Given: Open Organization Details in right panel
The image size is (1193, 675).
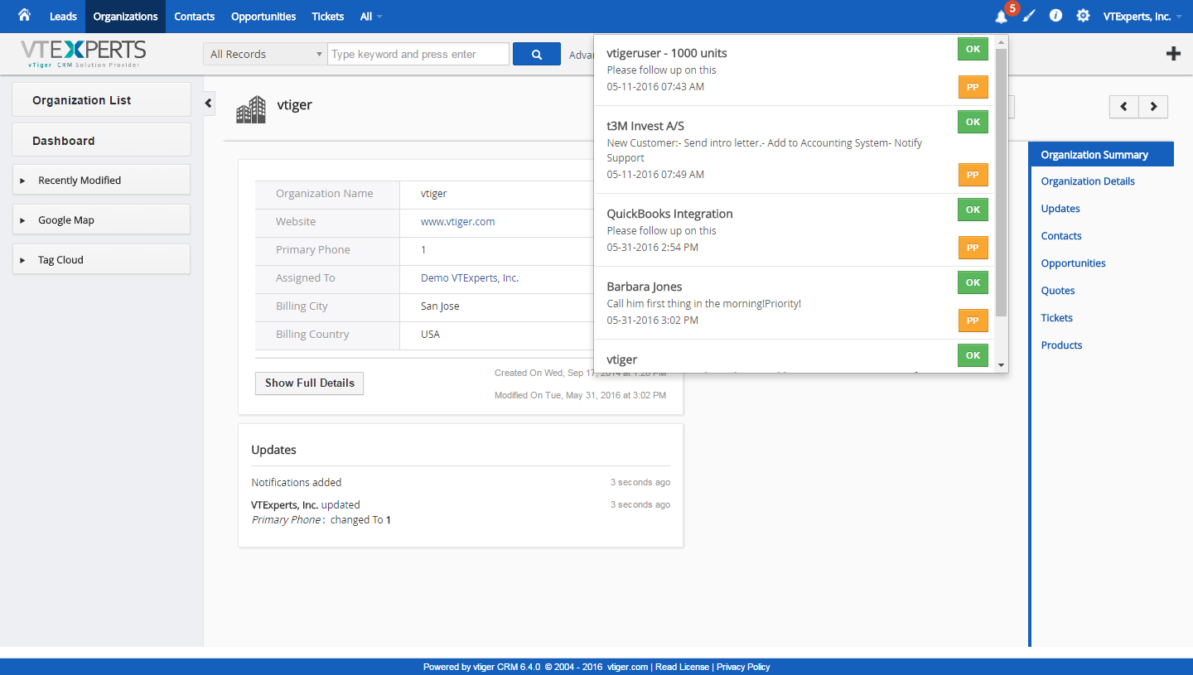Looking at the screenshot, I should tap(1087, 182).
